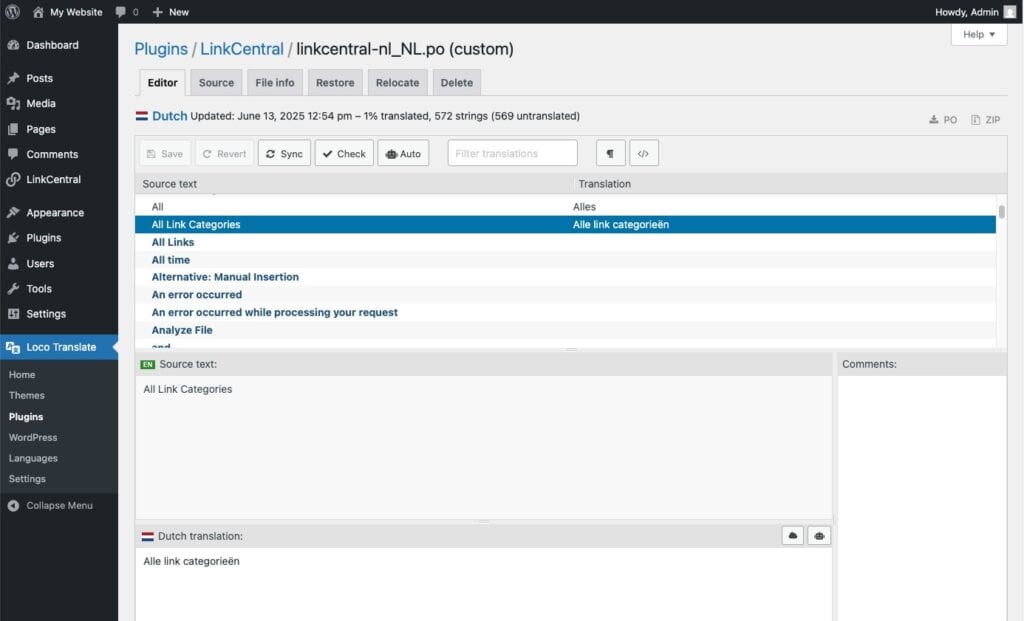Select the 'Analyze File' string
The height and width of the screenshot is (621, 1024).
[x=566, y=330]
